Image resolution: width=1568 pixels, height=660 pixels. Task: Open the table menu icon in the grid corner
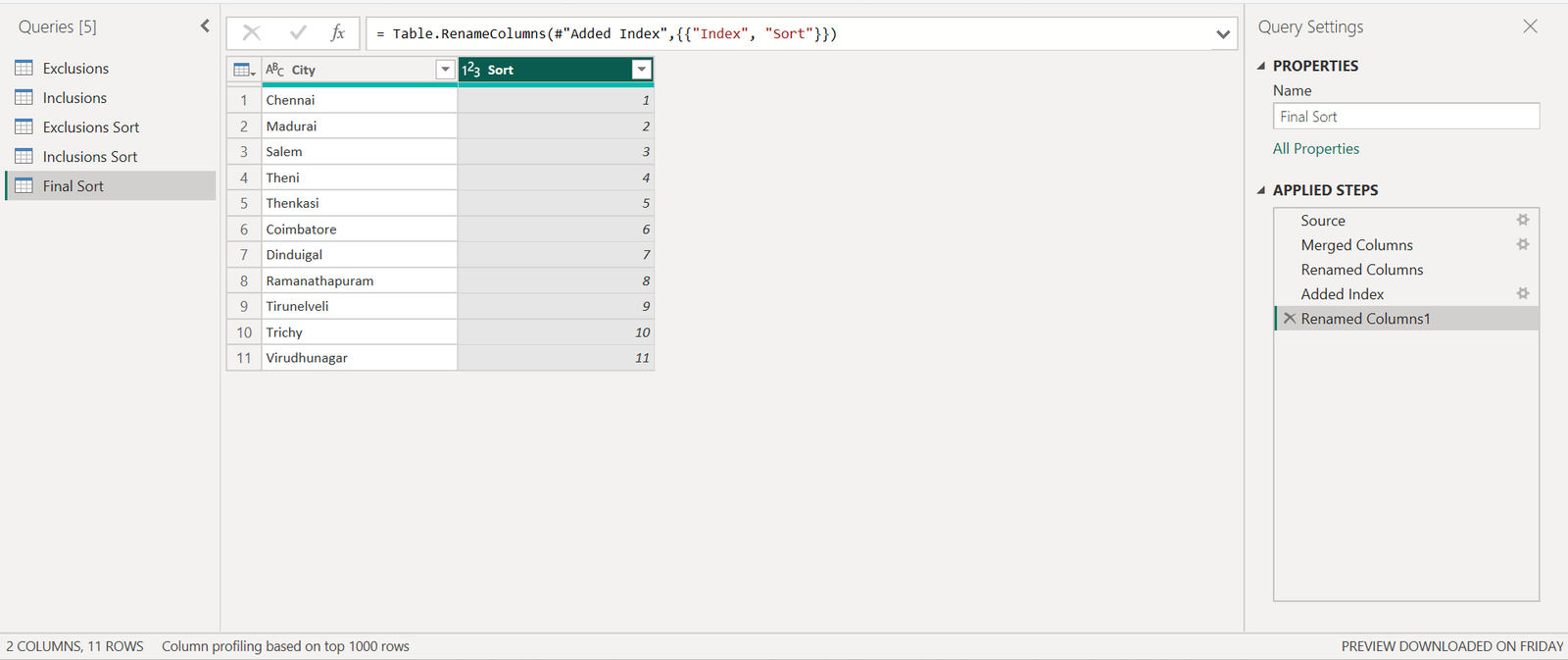[x=244, y=70]
